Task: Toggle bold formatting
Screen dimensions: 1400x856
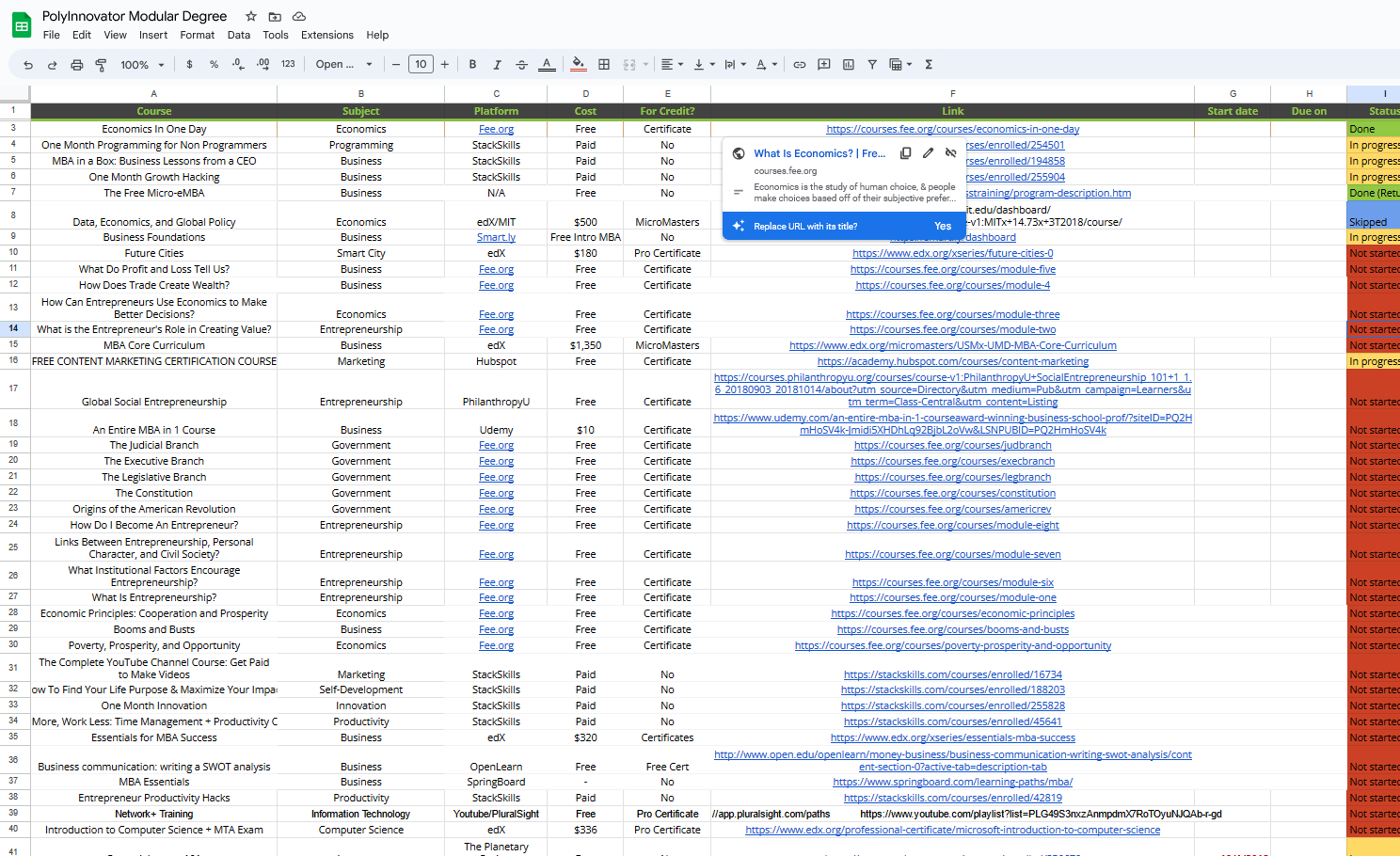Action: coord(472,65)
